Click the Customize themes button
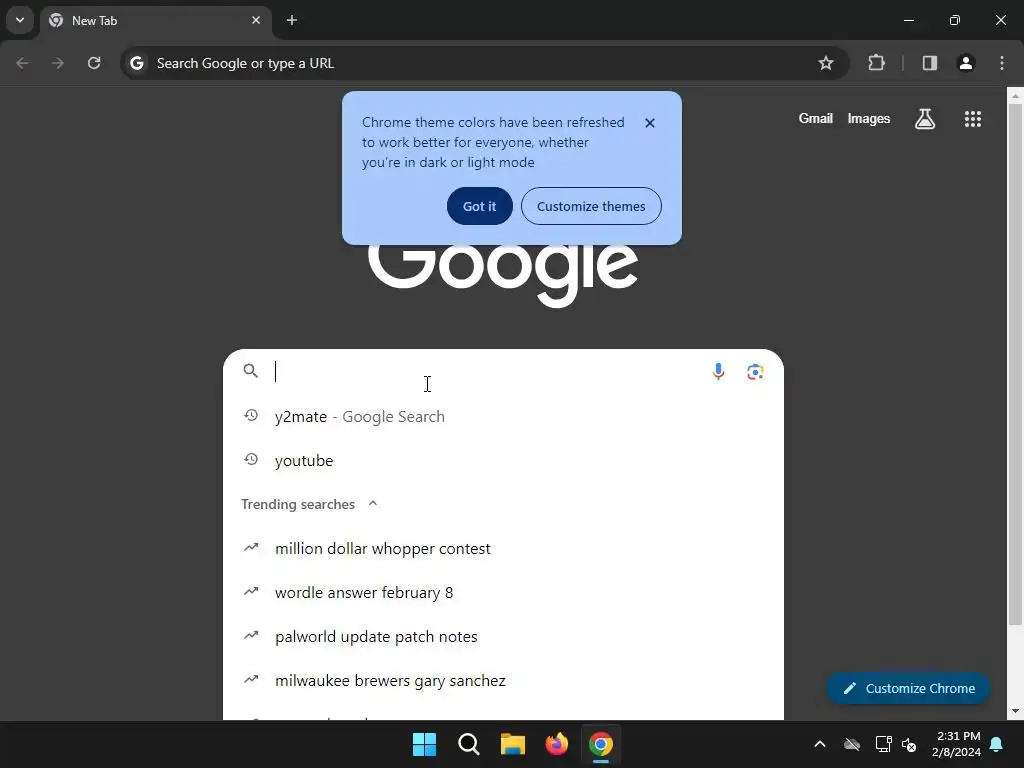1024x768 pixels. coord(591,206)
